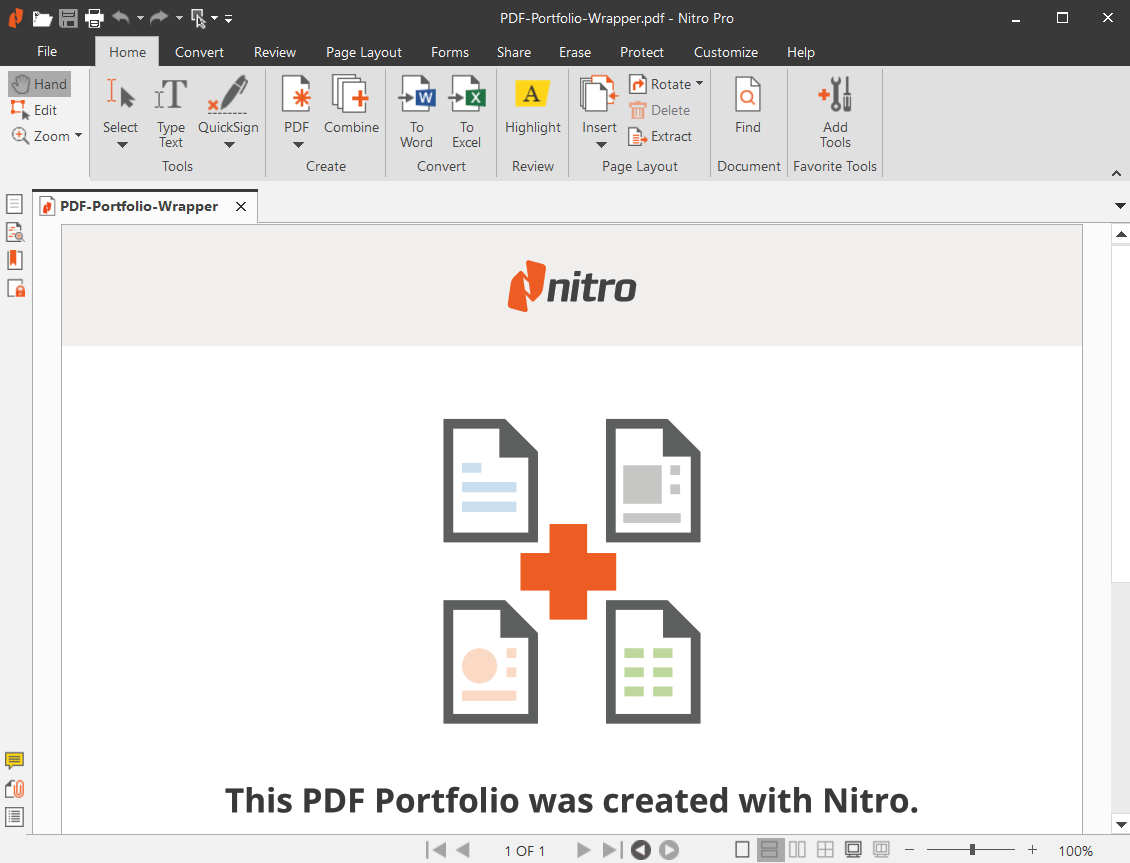Convert the document To Excel
This screenshot has height=863, width=1130.
click(466, 112)
